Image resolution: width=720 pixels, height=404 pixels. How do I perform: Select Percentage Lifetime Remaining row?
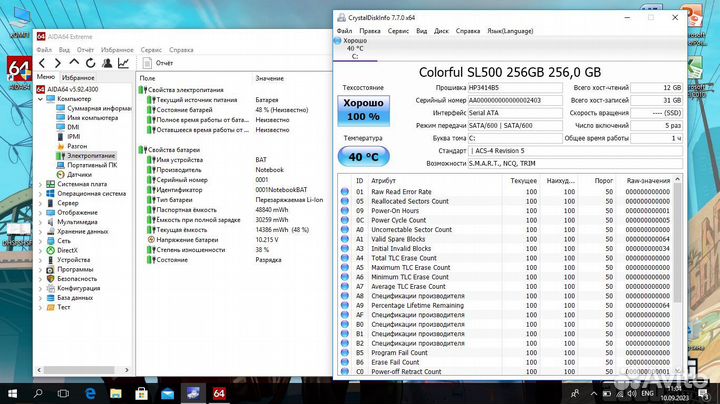[507, 305]
